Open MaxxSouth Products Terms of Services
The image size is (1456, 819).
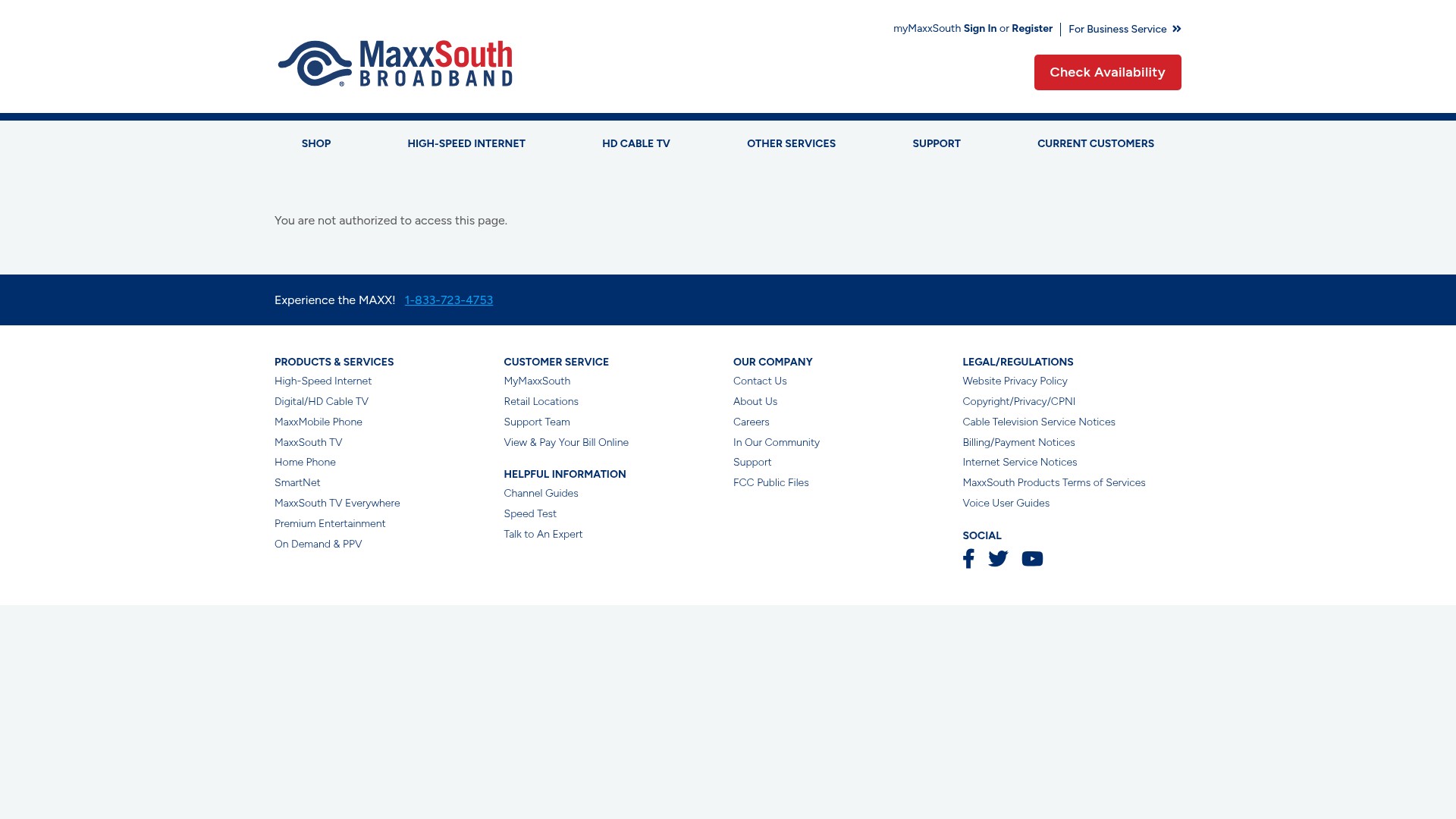tap(1054, 483)
